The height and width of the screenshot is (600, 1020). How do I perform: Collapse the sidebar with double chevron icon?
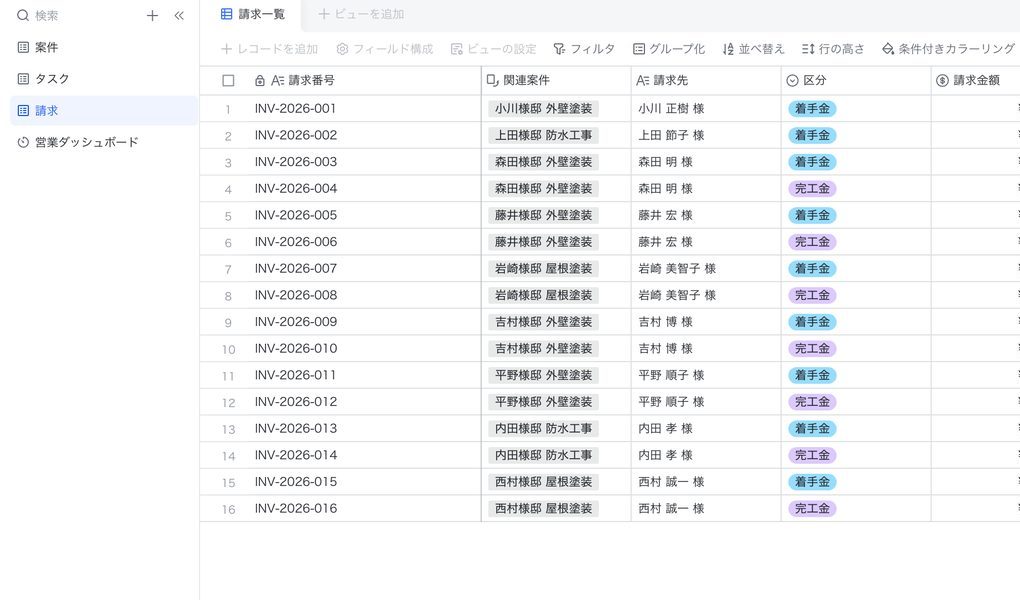179,16
